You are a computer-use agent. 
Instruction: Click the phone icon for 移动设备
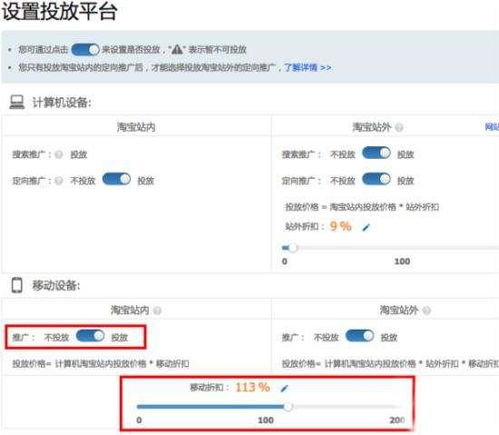[17, 285]
